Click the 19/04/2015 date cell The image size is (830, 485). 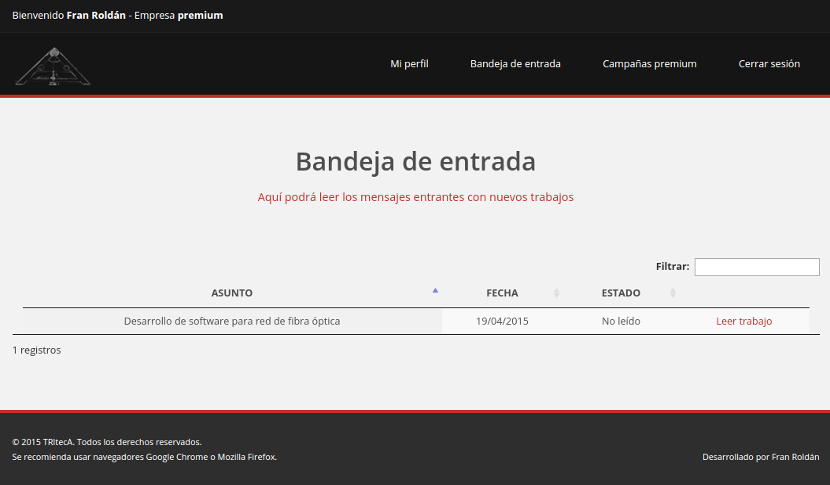[502, 321]
